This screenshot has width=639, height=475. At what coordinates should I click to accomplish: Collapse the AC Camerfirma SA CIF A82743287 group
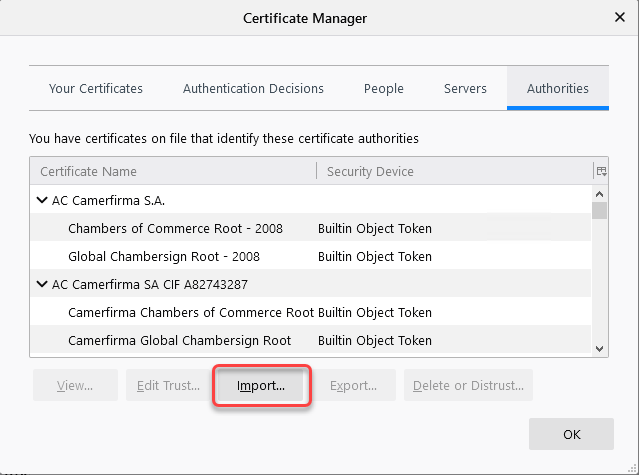(x=42, y=284)
